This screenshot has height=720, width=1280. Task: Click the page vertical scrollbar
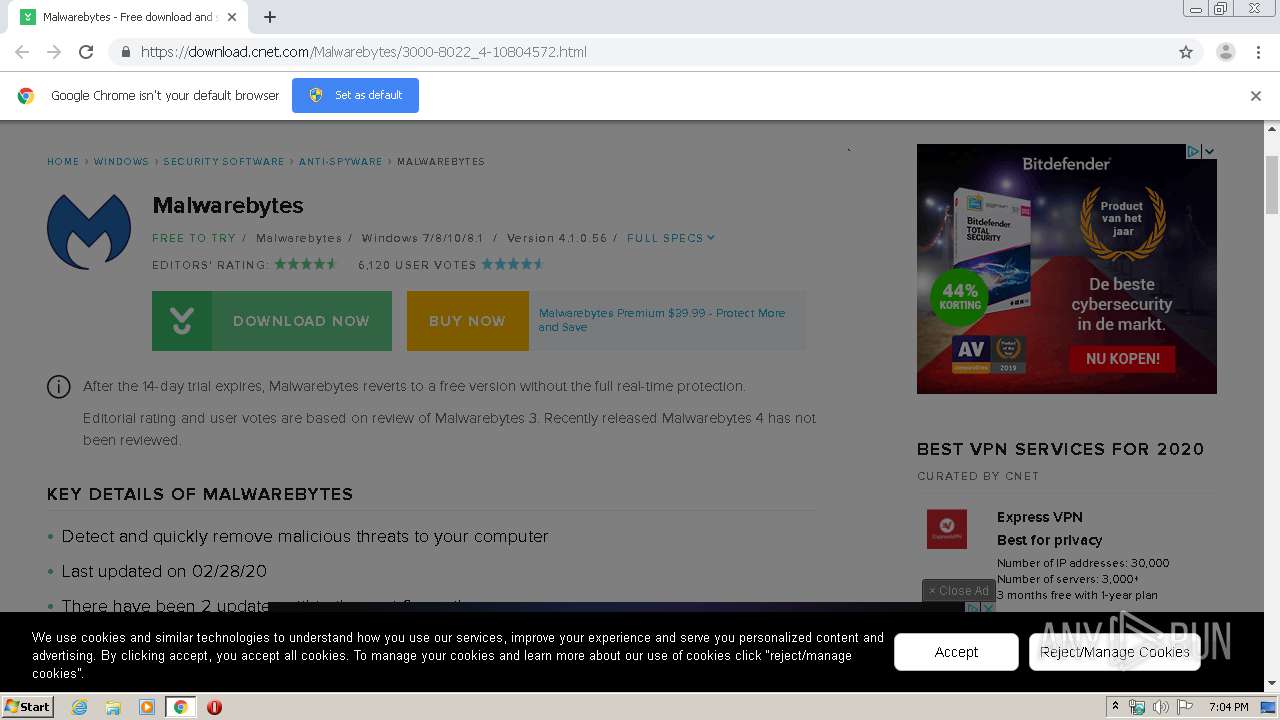click(x=1272, y=185)
